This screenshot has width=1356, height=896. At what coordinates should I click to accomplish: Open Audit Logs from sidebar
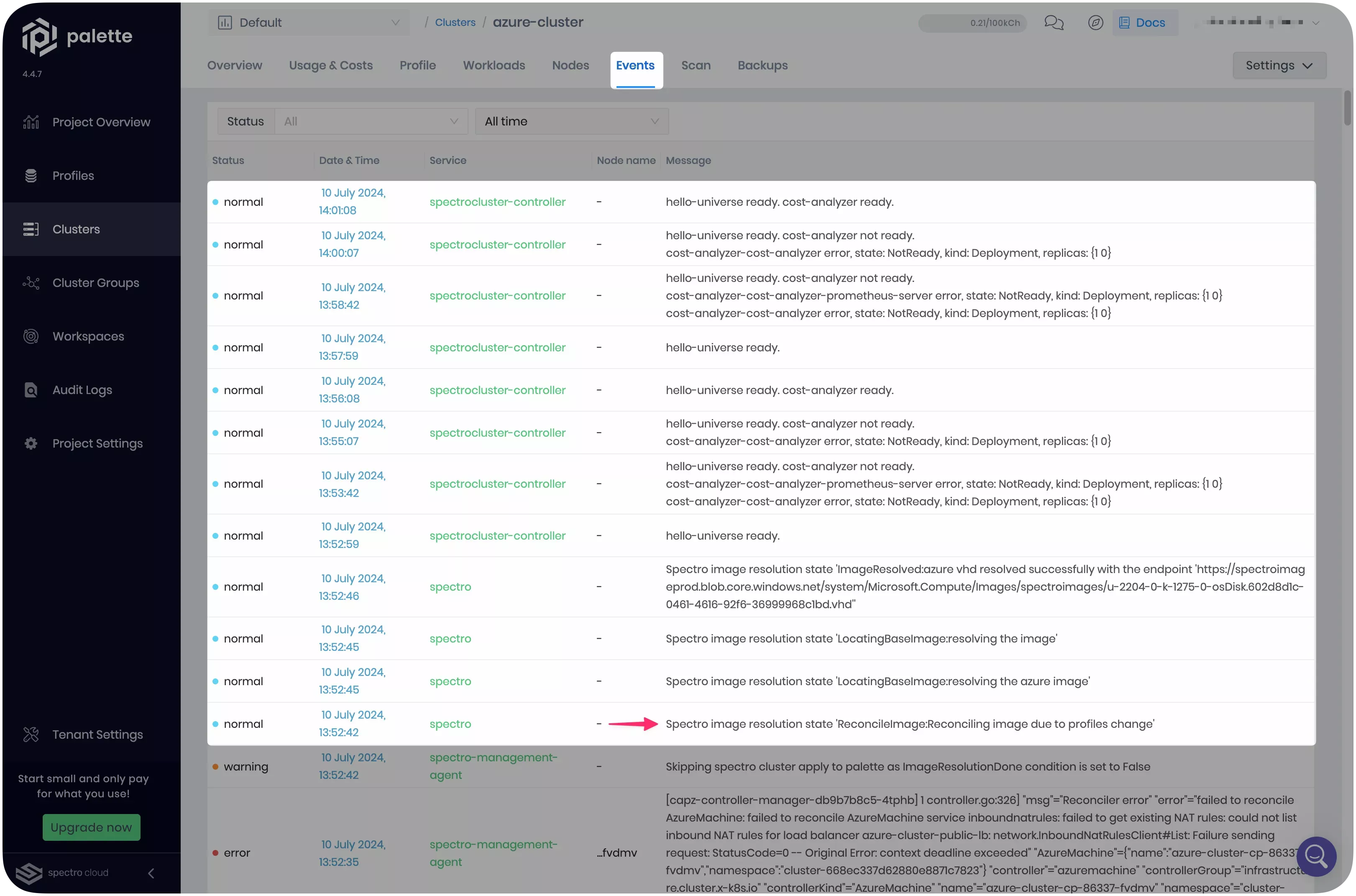pyautogui.click(x=82, y=390)
